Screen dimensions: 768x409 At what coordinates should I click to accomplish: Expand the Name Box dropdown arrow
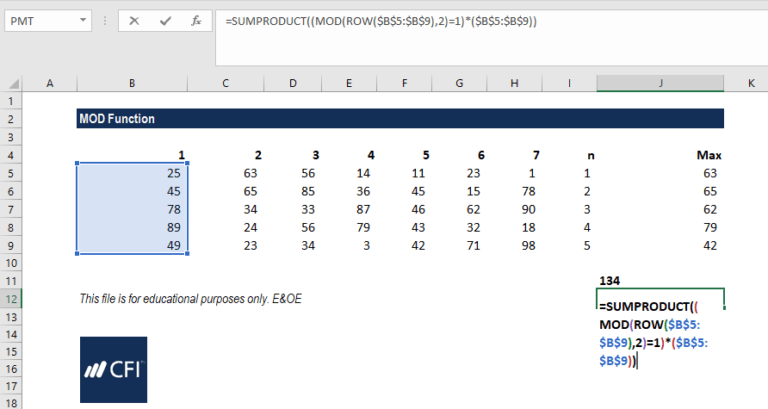coord(83,21)
